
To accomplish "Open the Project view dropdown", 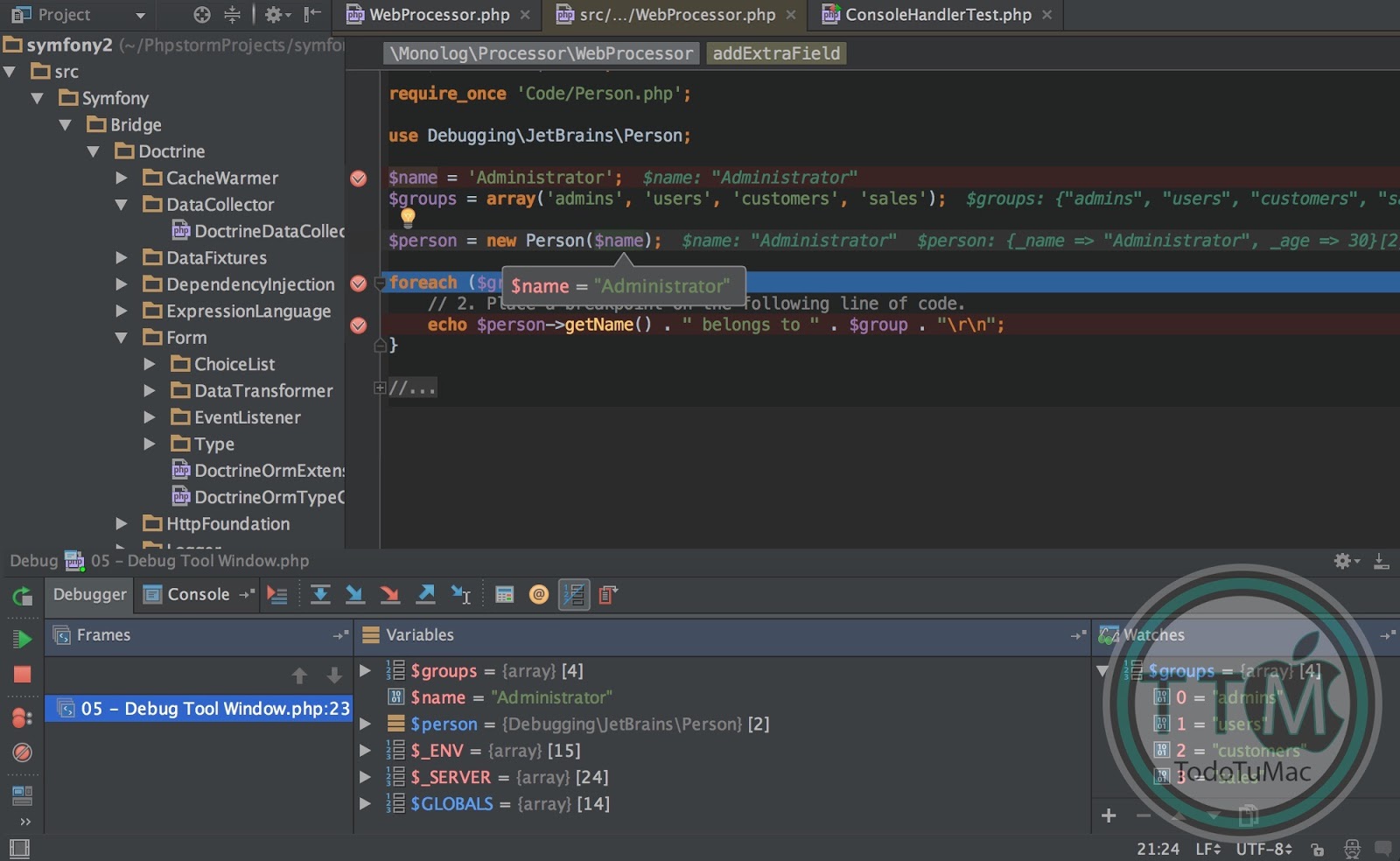I will click(x=140, y=15).
